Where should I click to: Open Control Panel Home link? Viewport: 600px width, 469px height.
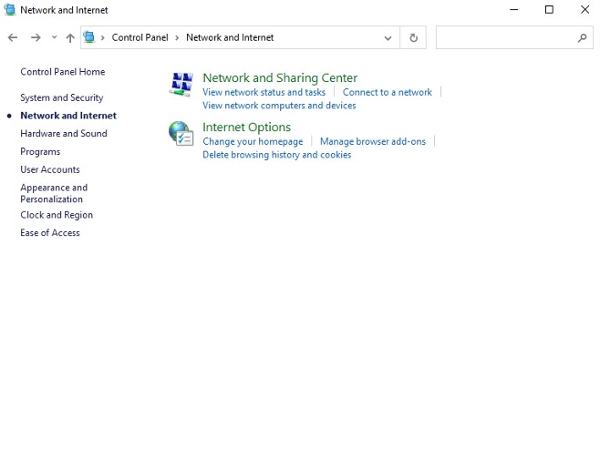63,72
